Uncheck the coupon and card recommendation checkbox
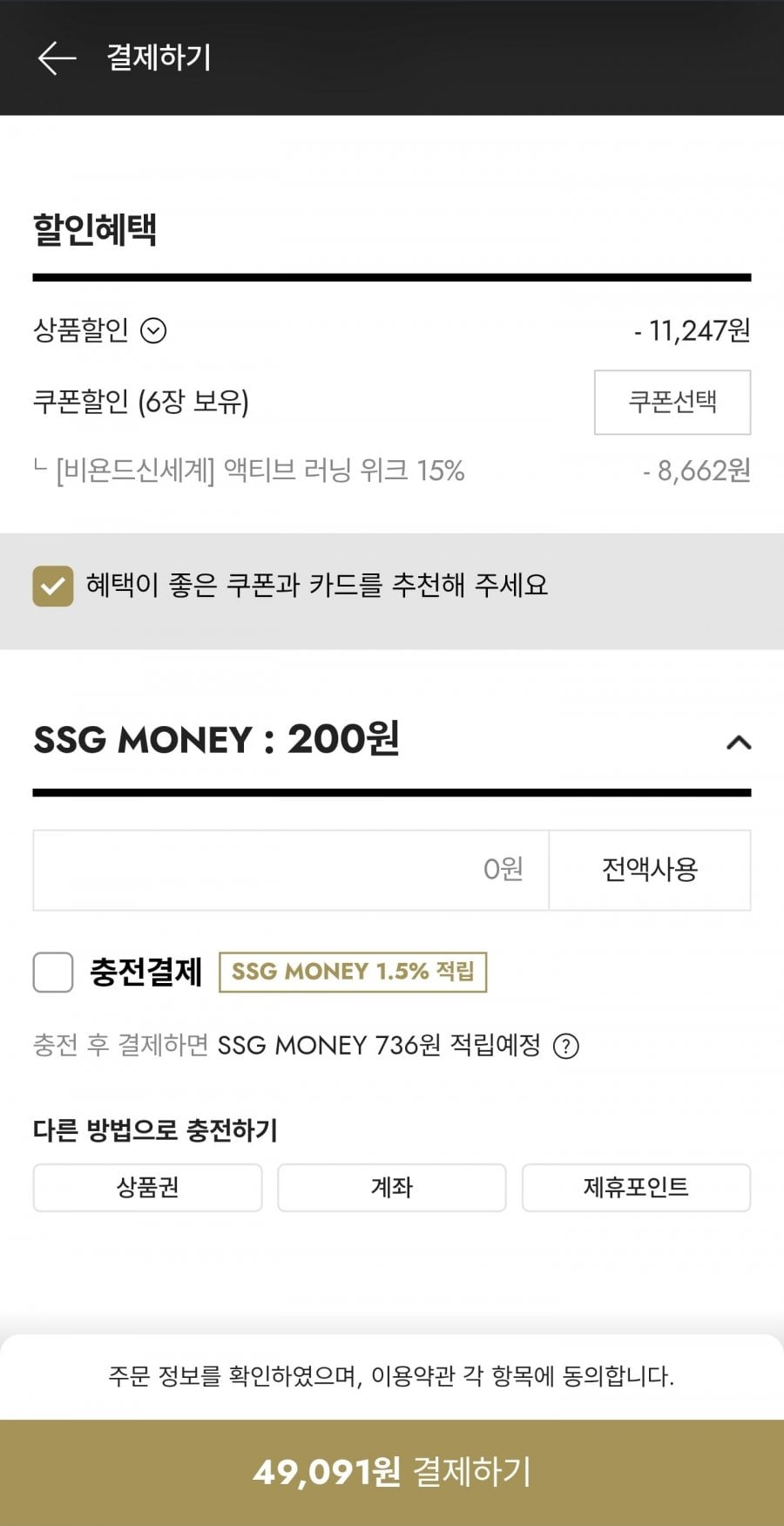 click(53, 586)
